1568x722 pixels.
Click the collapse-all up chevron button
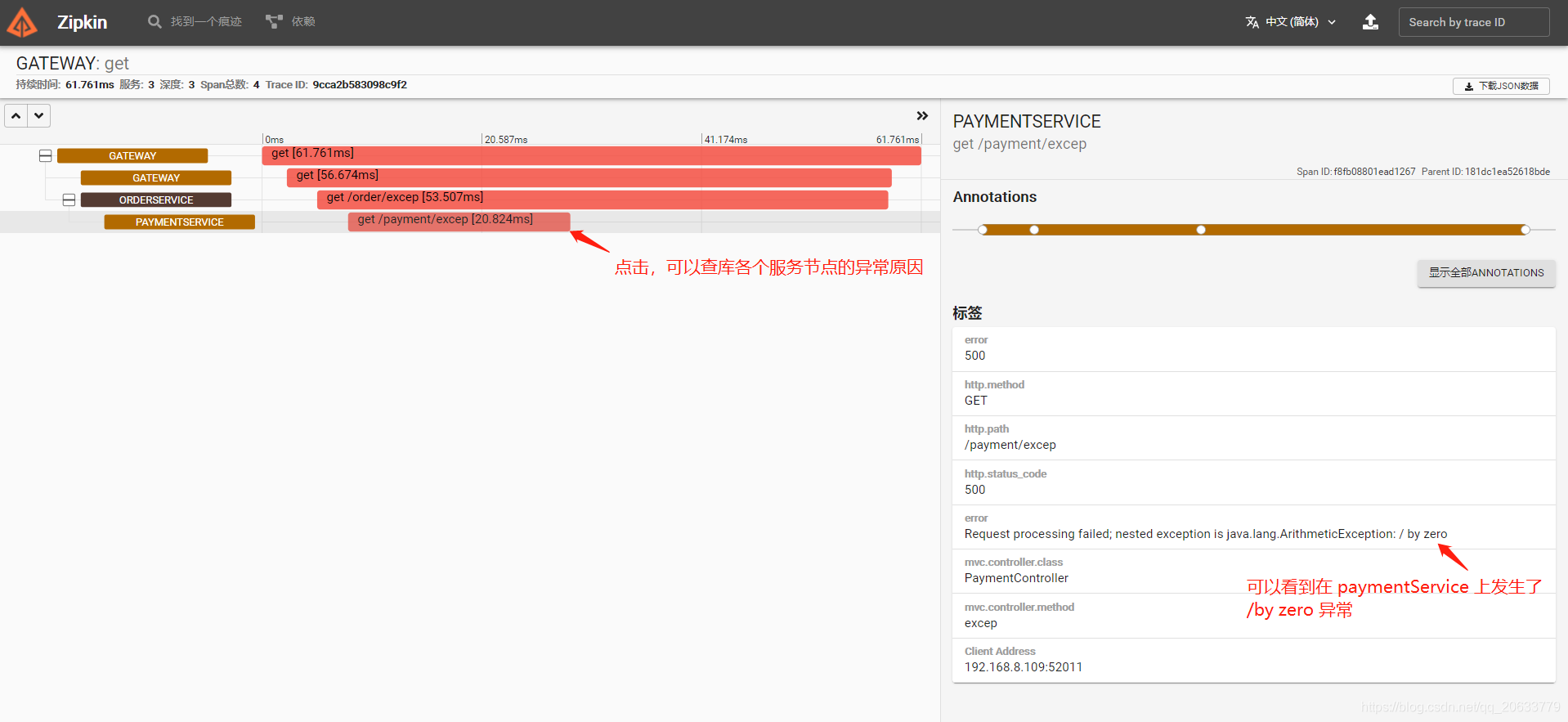click(x=16, y=116)
